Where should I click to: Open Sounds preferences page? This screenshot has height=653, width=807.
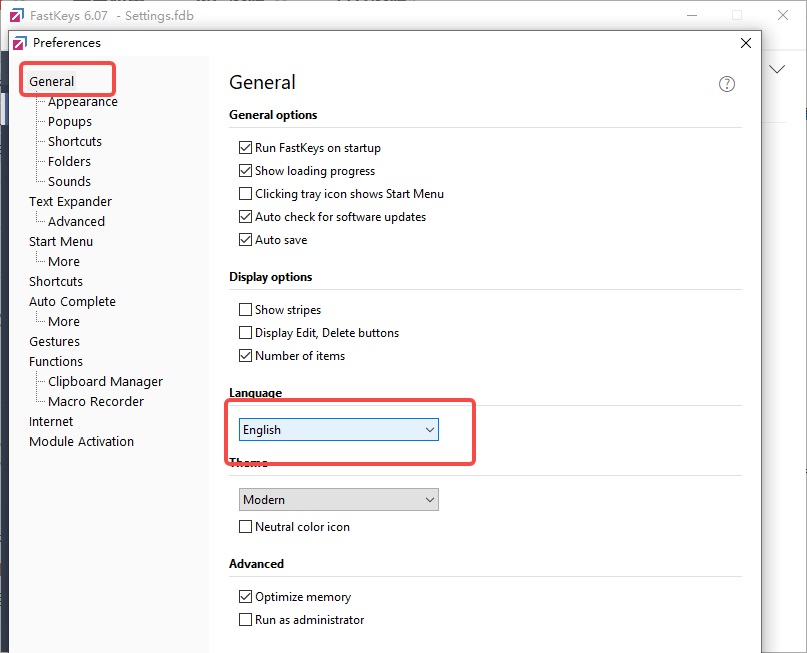[69, 182]
